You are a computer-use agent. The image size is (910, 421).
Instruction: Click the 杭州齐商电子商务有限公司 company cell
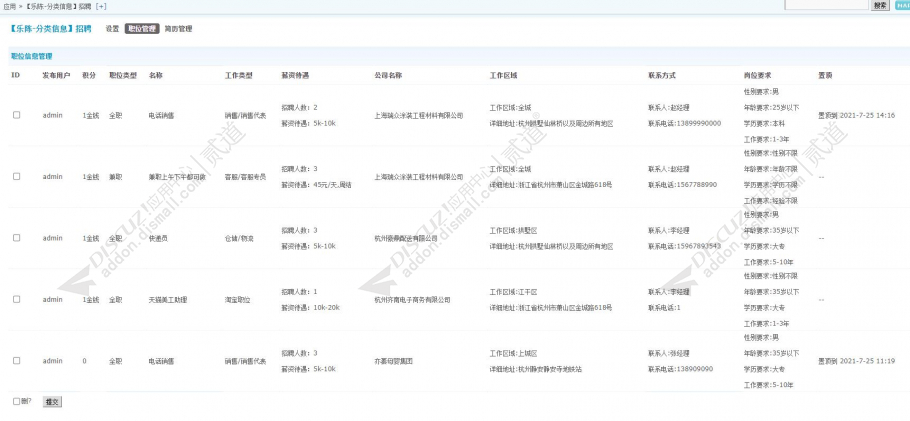pos(413,300)
